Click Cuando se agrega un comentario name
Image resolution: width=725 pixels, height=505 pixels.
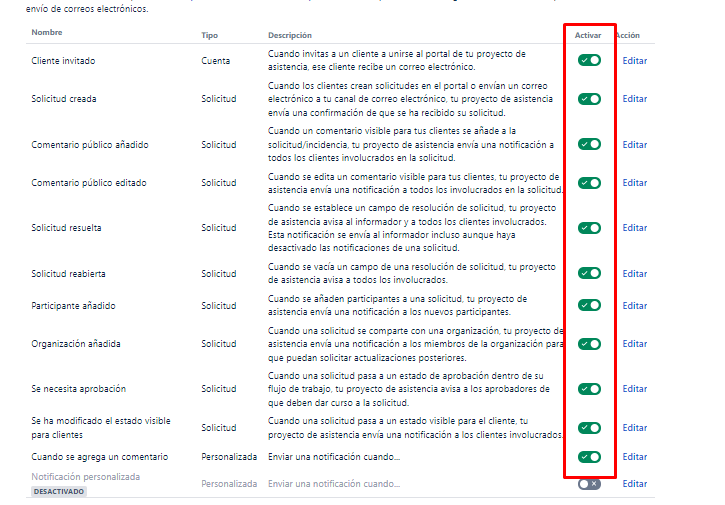coord(99,456)
